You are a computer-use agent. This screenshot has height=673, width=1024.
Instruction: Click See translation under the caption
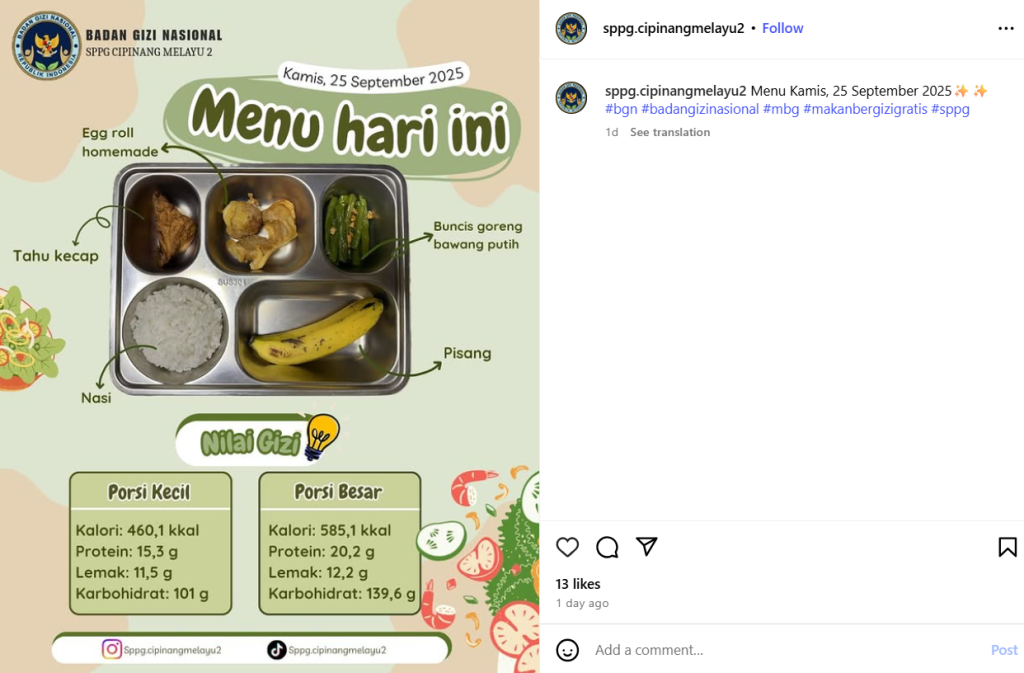669,132
